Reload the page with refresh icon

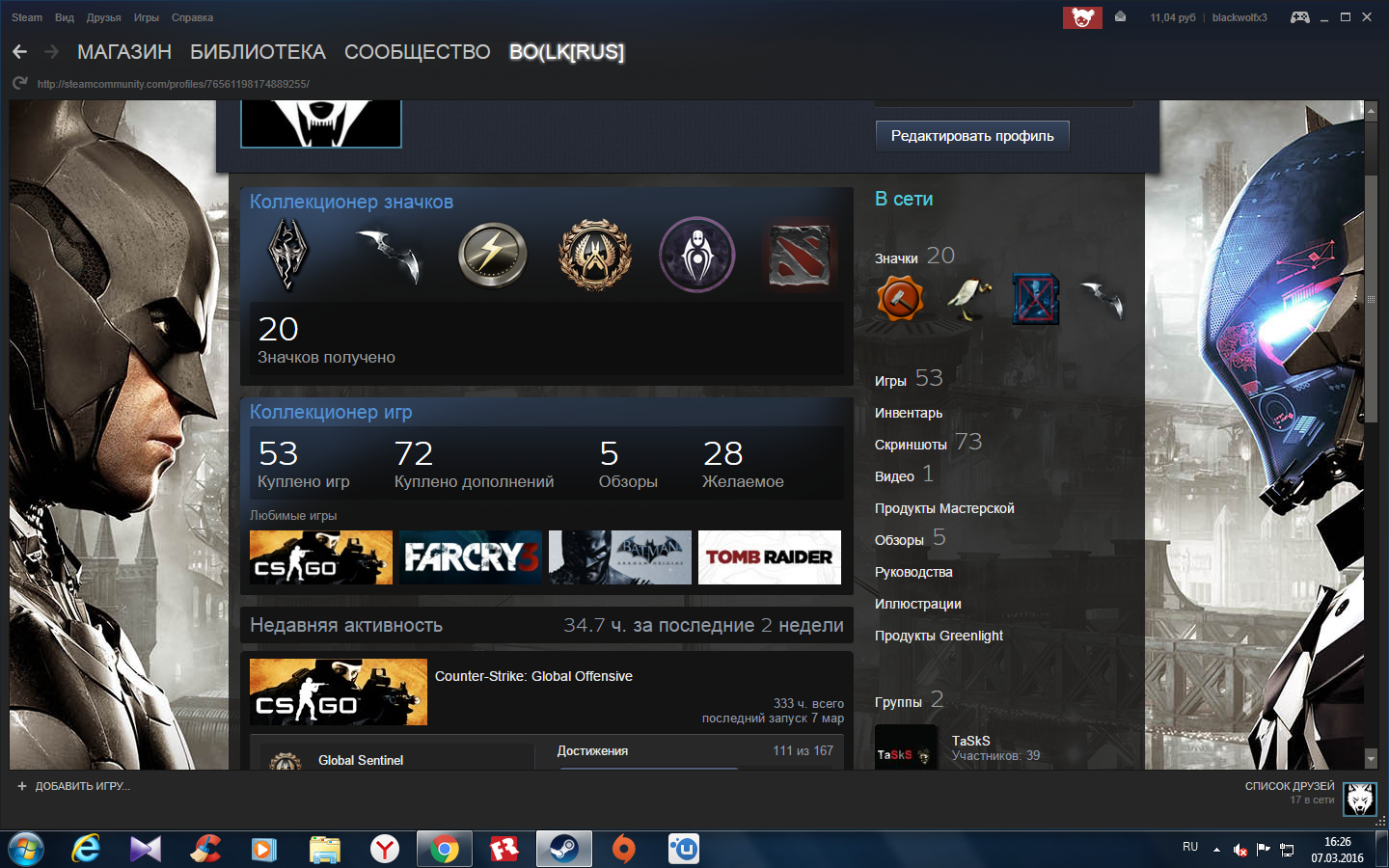[20, 84]
